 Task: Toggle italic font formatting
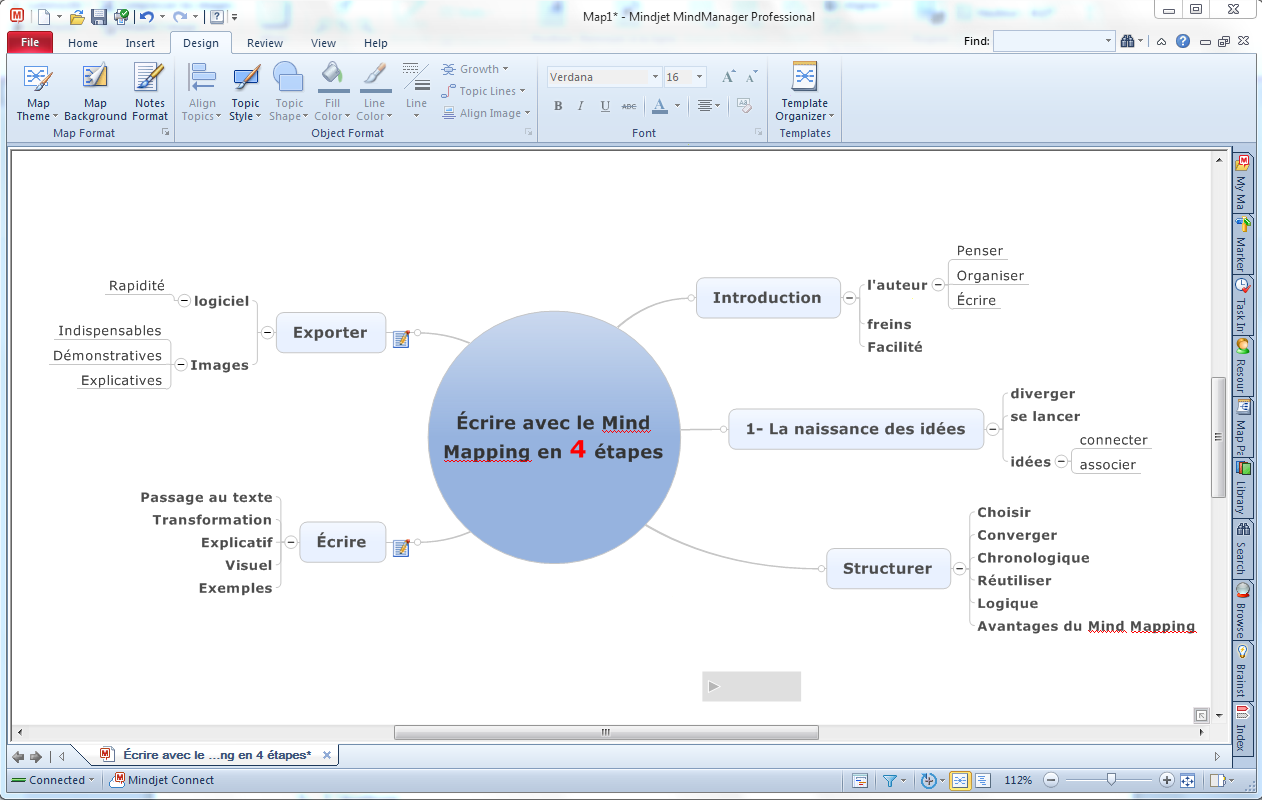coord(581,106)
